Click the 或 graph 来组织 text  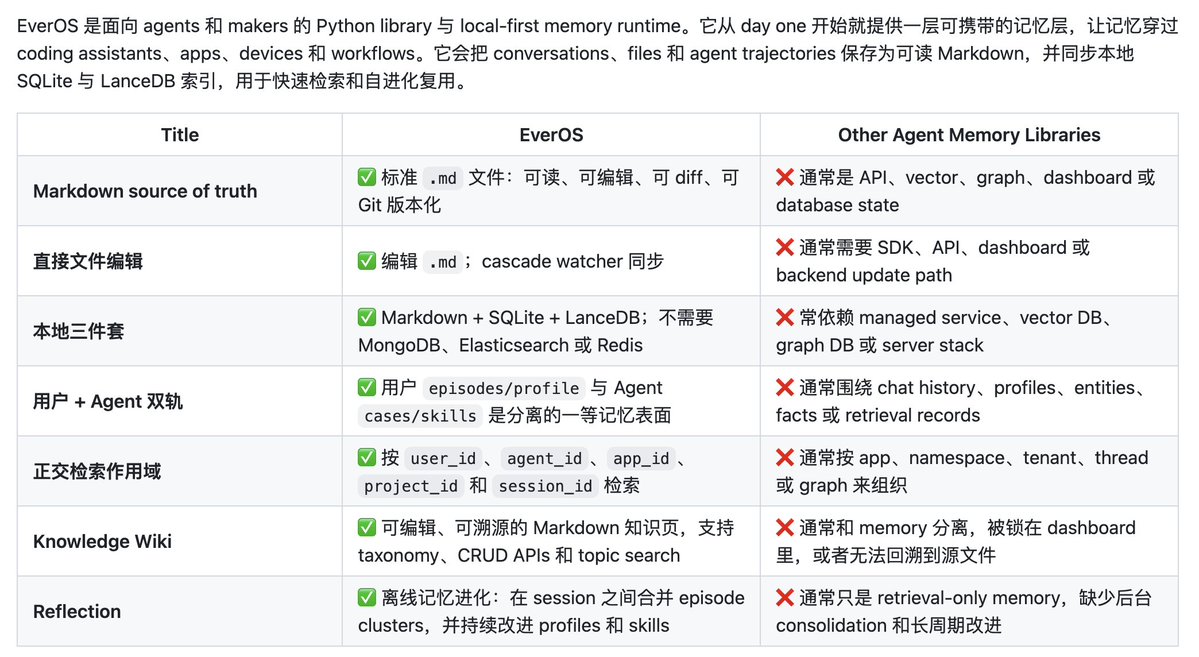click(x=841, y=486)
